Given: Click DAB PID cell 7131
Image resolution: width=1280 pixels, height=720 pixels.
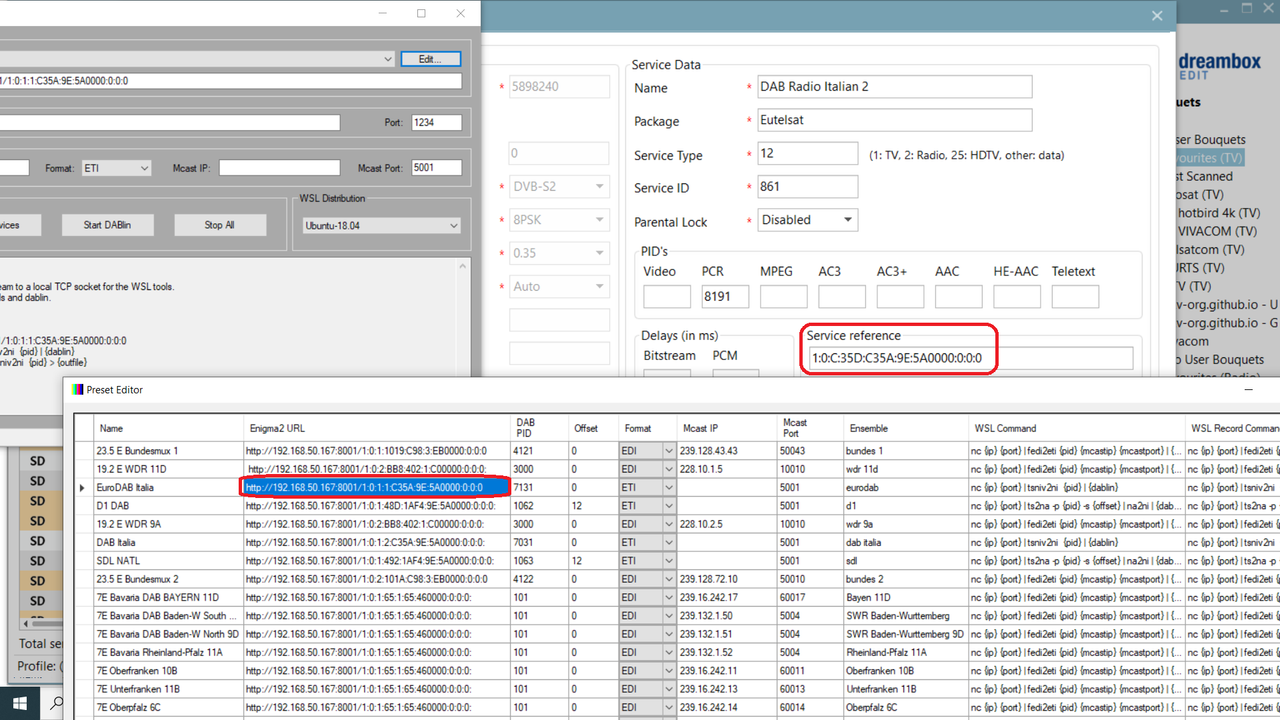Looking at the screenshot, I should [538, 488].
